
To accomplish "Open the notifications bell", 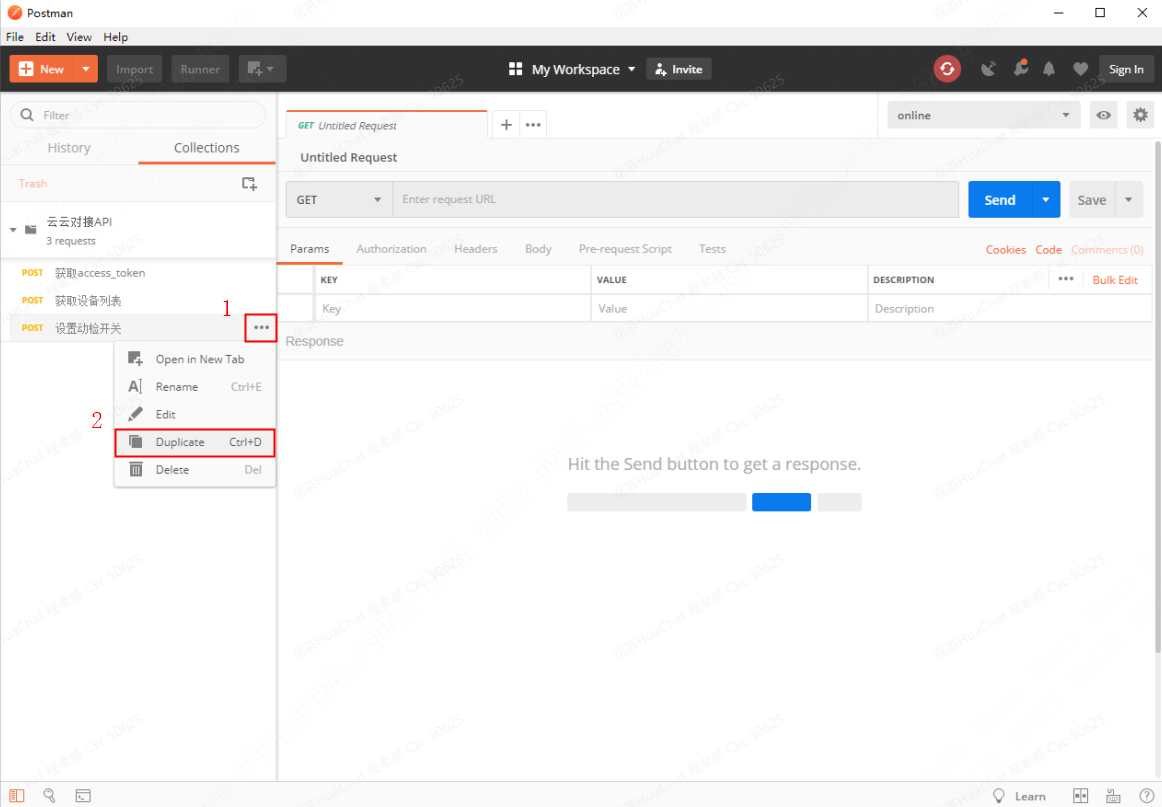I will [1049, 69].
